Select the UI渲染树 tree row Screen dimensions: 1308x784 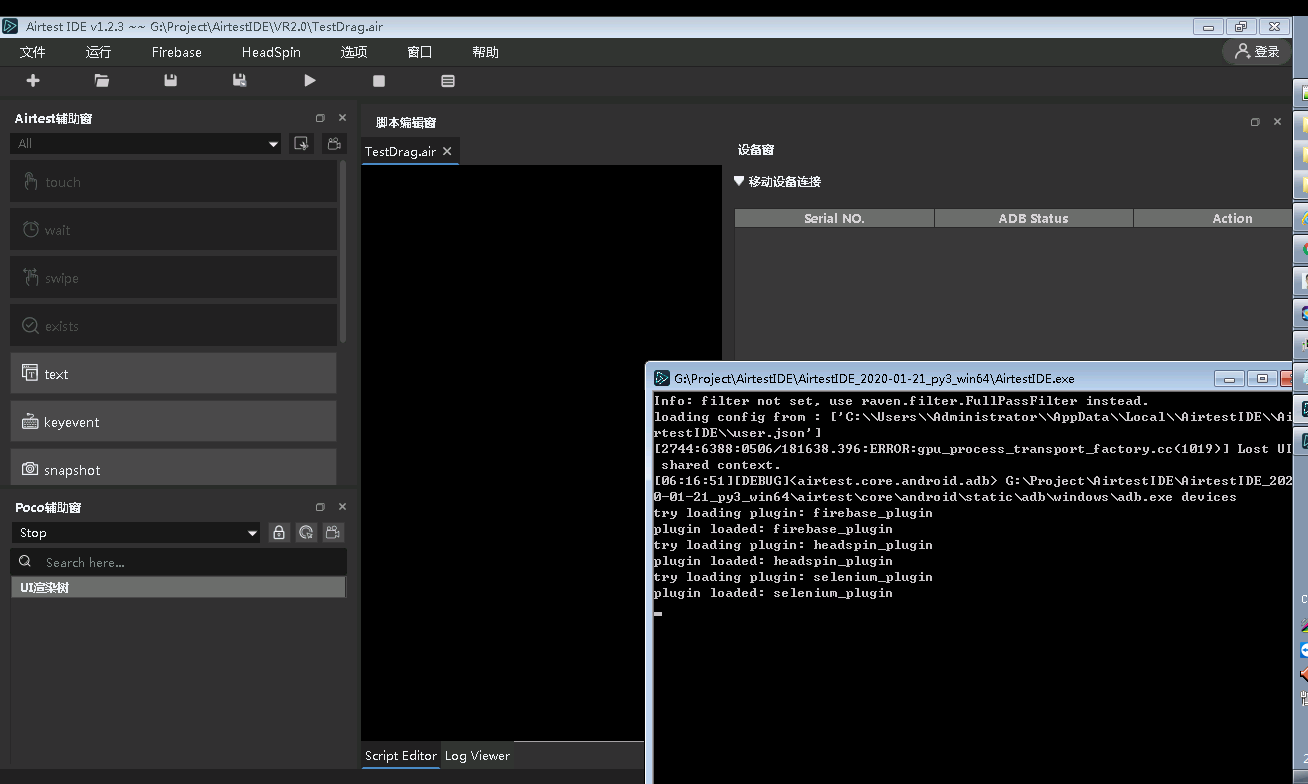tap(178, 588)
